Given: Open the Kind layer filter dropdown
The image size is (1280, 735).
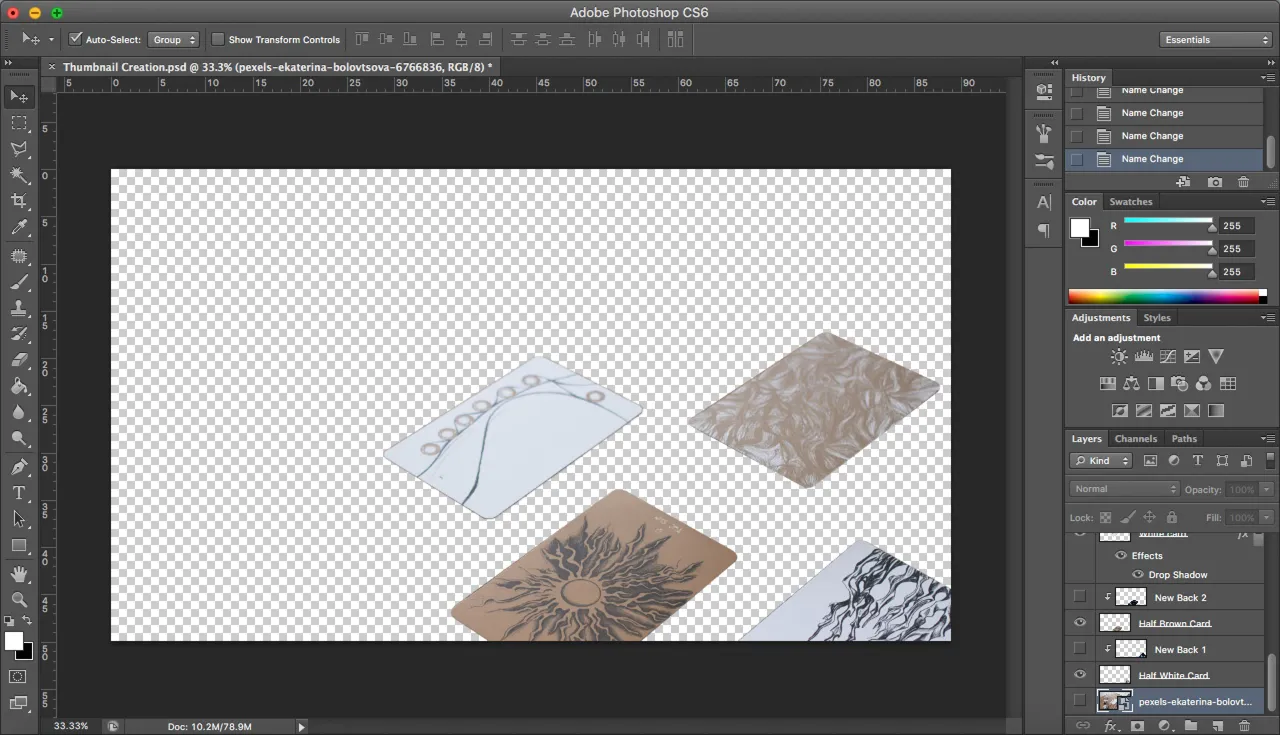Looking at the screenshot, I should pyautogui.click(x=1101, y=461).
